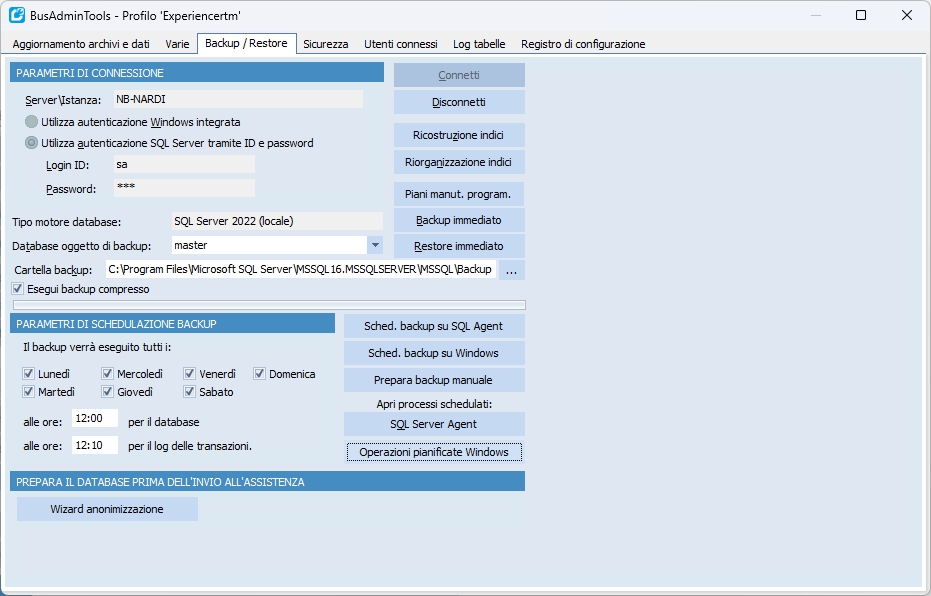
Task: Select Windows integrated authentication radio
Action: [x=31, y=122]
